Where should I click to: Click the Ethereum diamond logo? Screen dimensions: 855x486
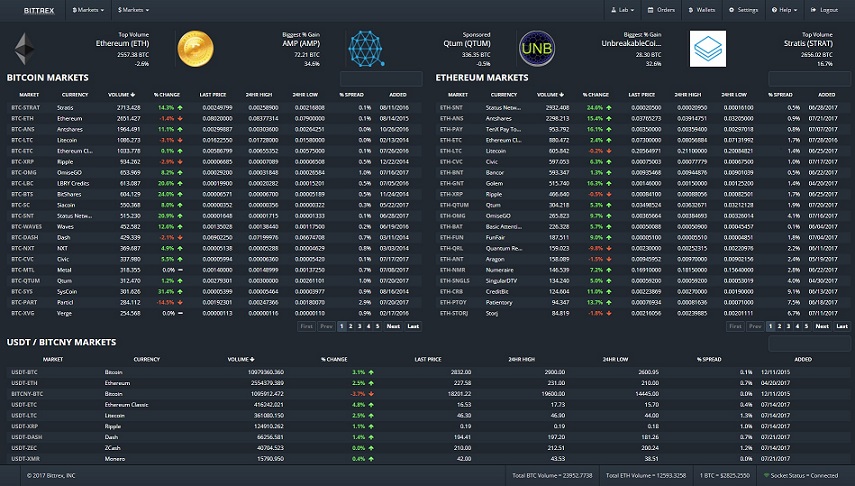click(x=24, y=49)
